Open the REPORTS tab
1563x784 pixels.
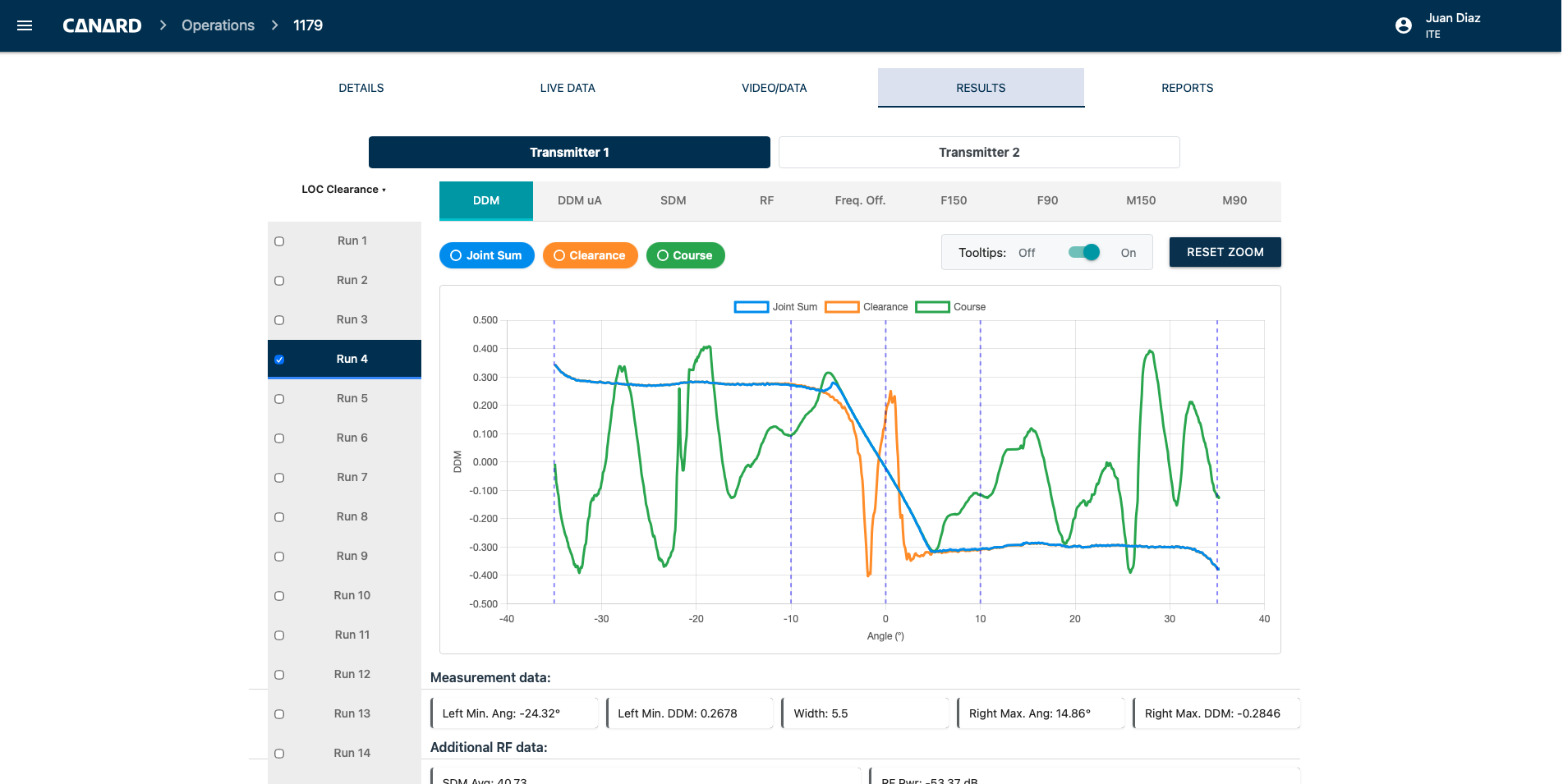1188,88
